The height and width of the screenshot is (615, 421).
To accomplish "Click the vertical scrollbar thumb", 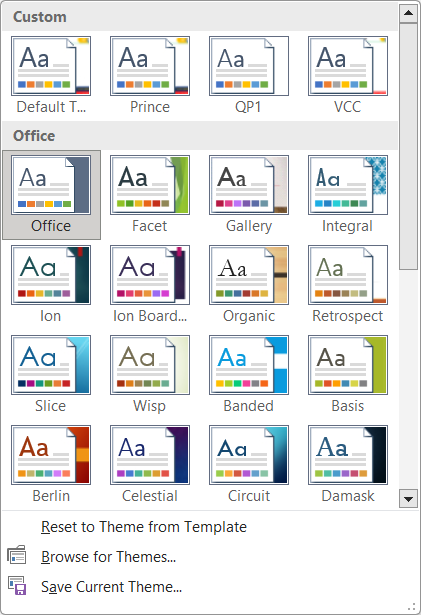I will click(x=408, y=146).
